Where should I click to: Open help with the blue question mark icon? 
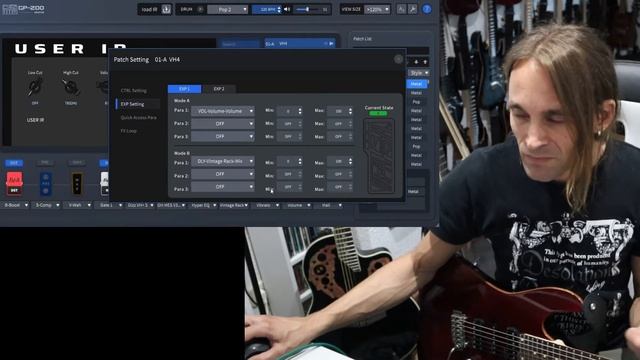pos(427,9)
